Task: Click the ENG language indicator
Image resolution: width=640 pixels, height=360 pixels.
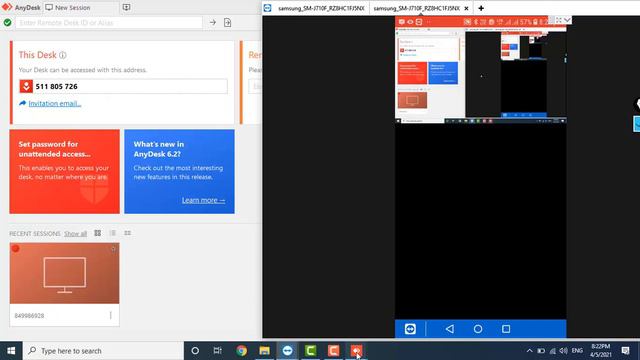Action: point(577,351)
